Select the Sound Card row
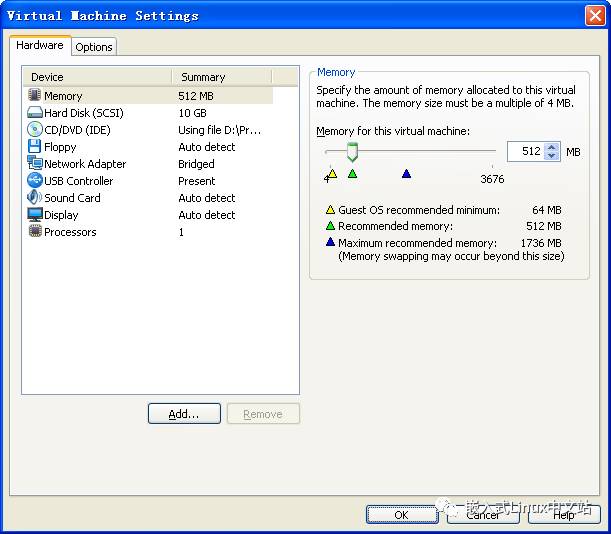The height and width of the screenshot is (534, 611). tap(150, 198)
